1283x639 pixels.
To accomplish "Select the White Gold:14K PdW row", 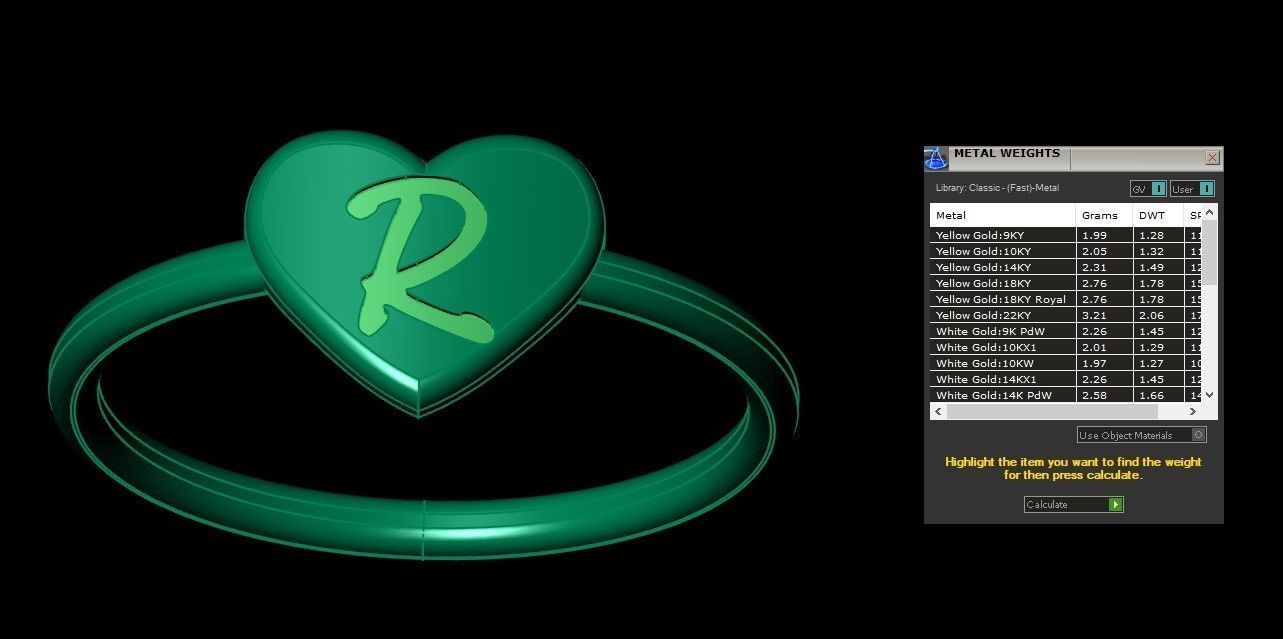I will tap(1066, 395).
